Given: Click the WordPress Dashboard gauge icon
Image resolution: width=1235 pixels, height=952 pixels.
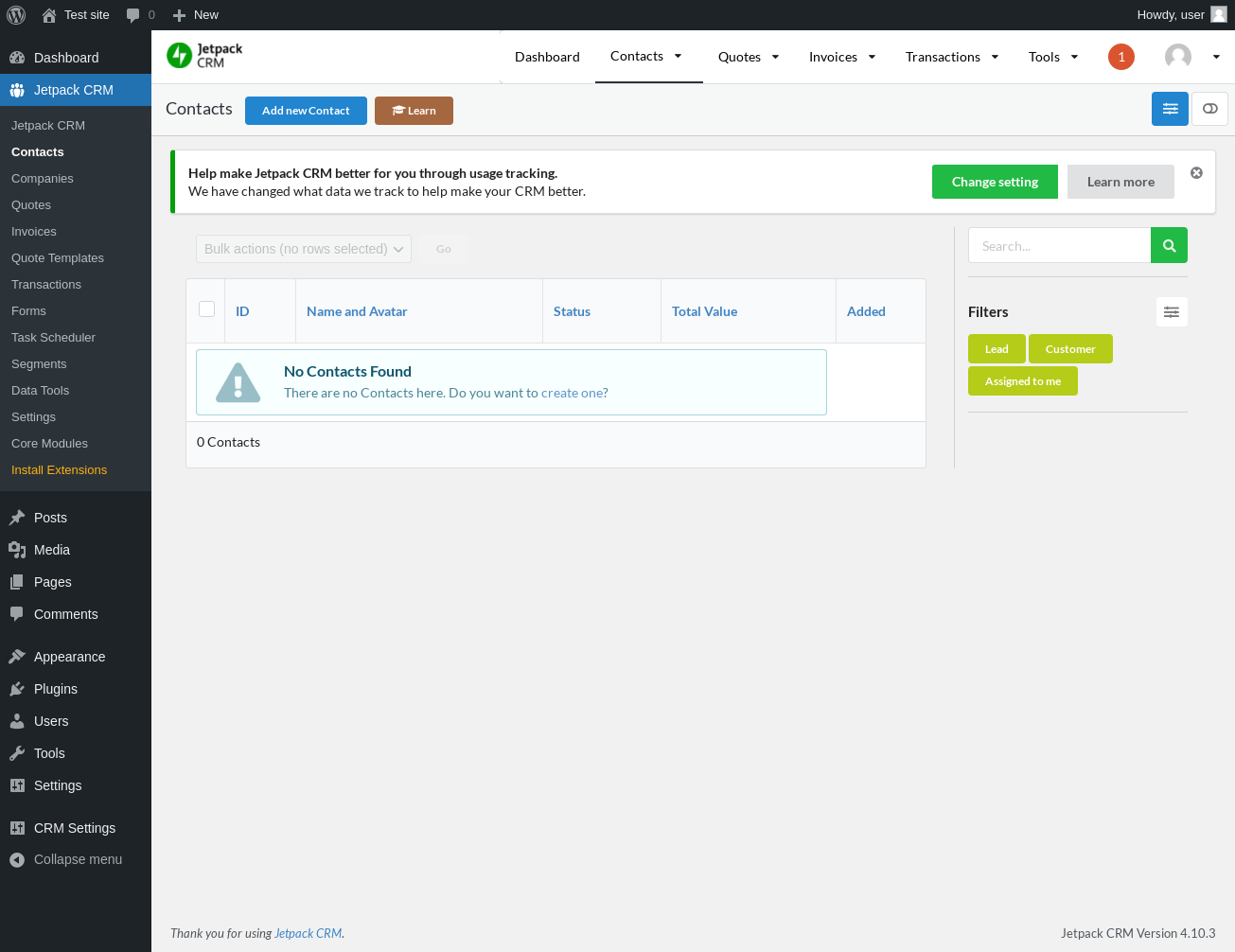Looking at the screenshot, I should (17, 58).
